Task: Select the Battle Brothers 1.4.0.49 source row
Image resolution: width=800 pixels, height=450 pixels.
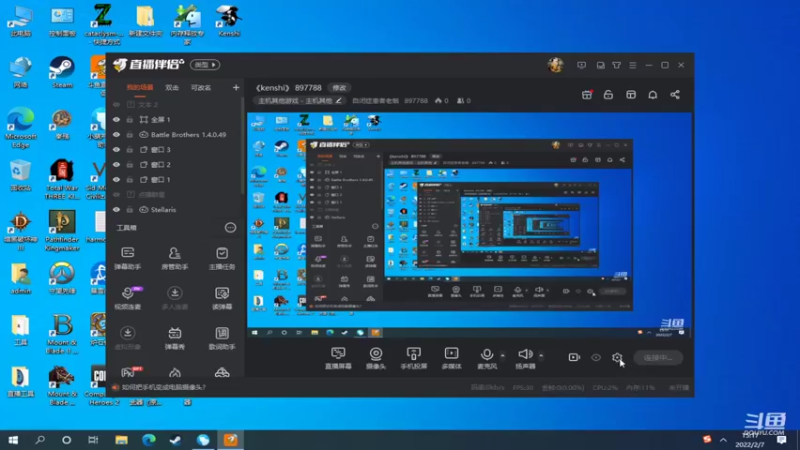Action: click(174, 135)
